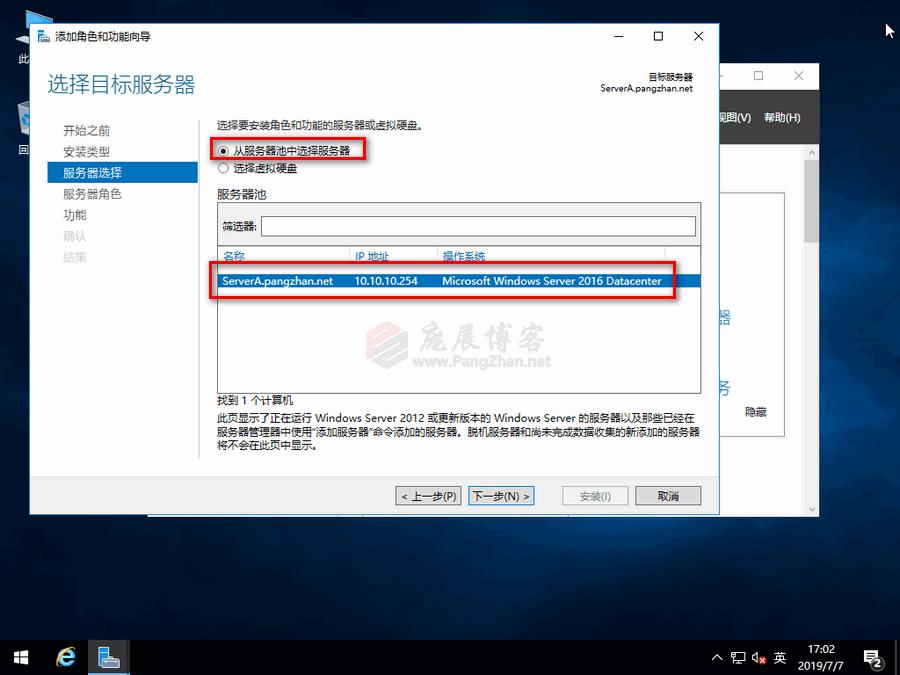Click the network icon in the system tray
Image resolution: width=900 pixels, height=675 pixels.
click(738, 657)
